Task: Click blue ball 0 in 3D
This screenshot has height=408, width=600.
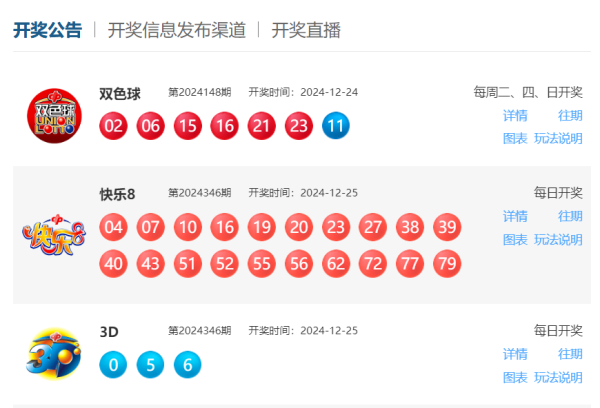Action: pyautogui.click(x=113, y=364)
